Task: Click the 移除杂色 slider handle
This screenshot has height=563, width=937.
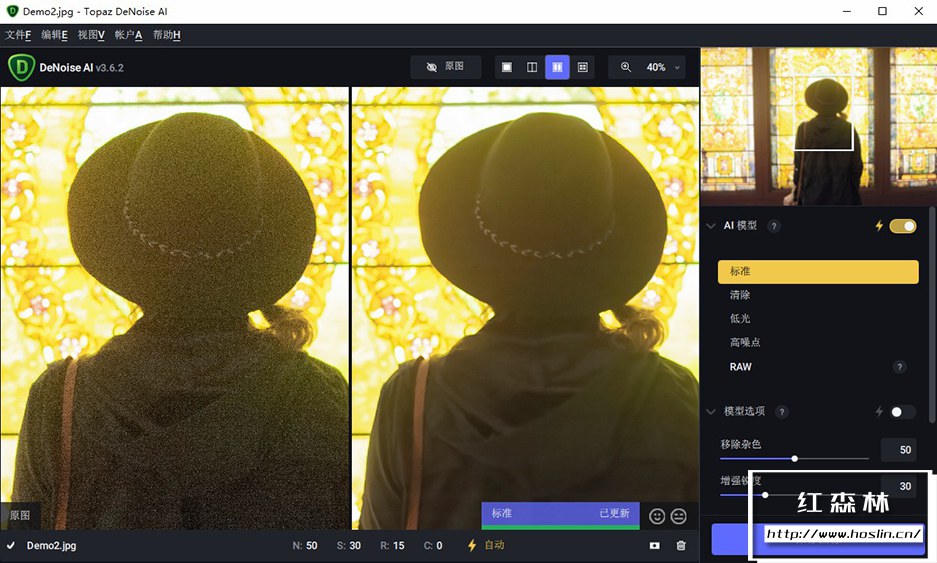Action: 795,458
